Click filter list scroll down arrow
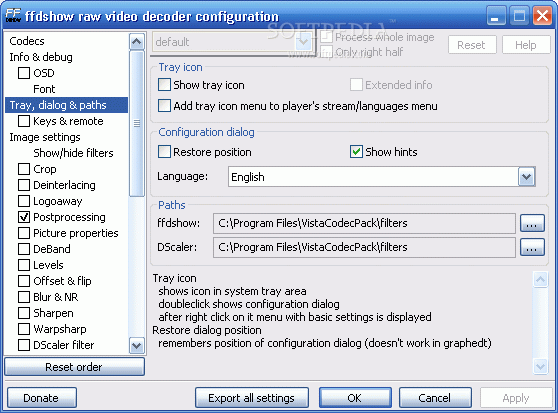The width and height of the screenshot is (558, 413). click(x=137, y=345)
